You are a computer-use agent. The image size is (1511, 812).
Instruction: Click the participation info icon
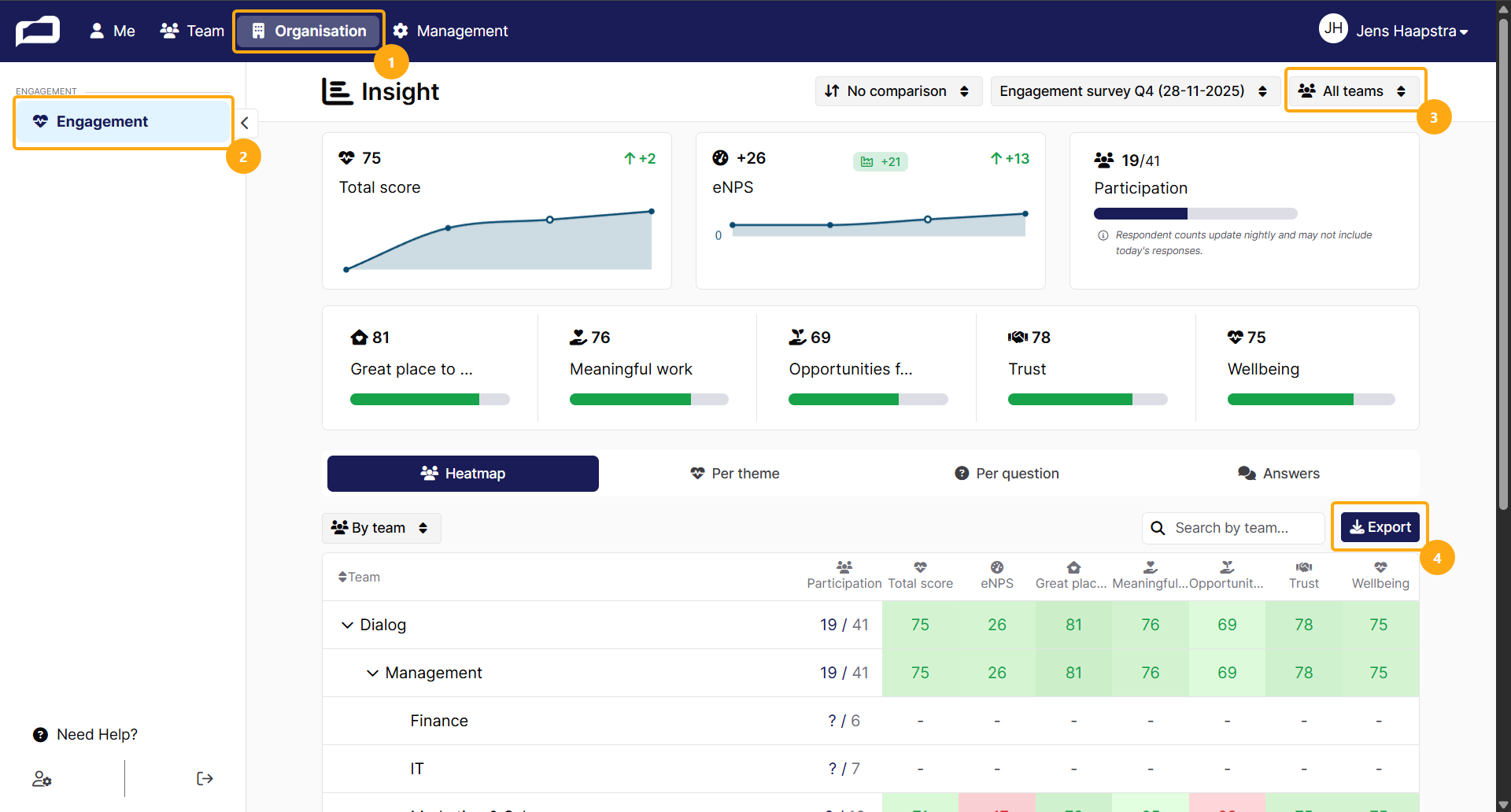[1103, 235]
